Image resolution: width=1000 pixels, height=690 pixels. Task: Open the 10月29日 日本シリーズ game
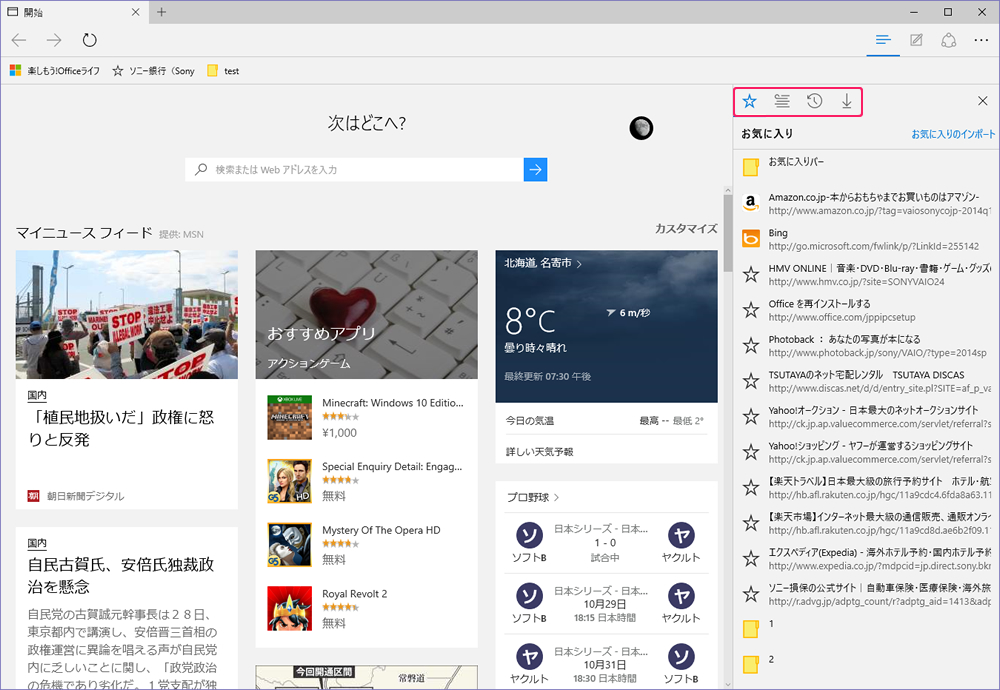click(x=607, y=603)
